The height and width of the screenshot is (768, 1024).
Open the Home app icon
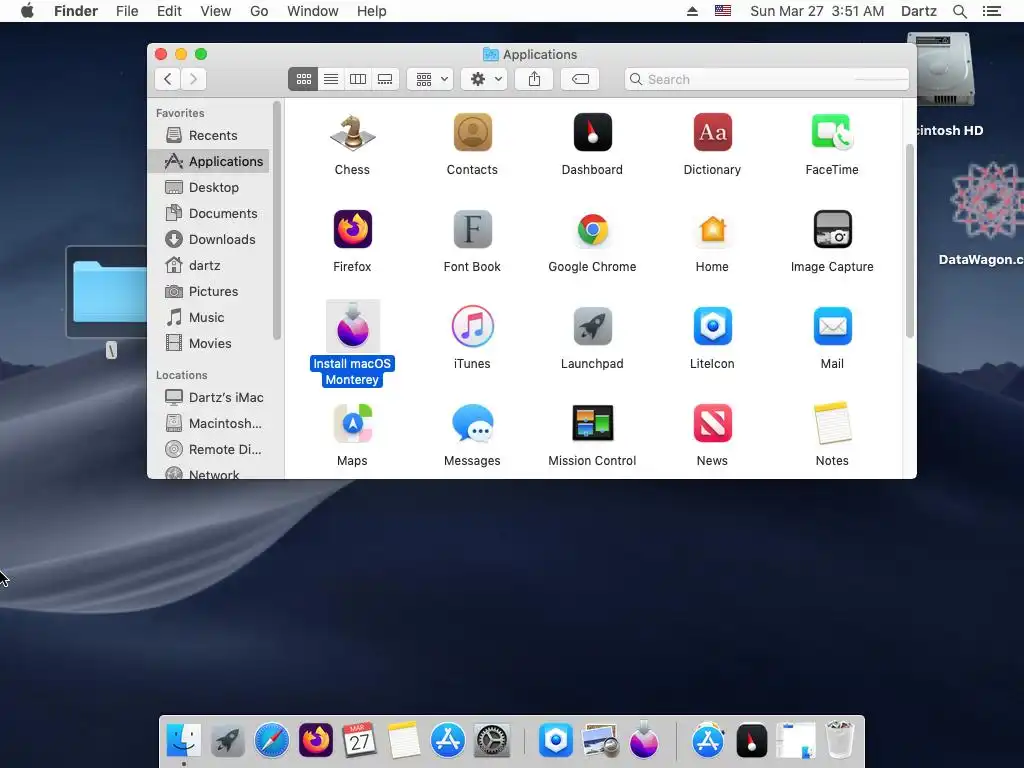click(712, 229)
